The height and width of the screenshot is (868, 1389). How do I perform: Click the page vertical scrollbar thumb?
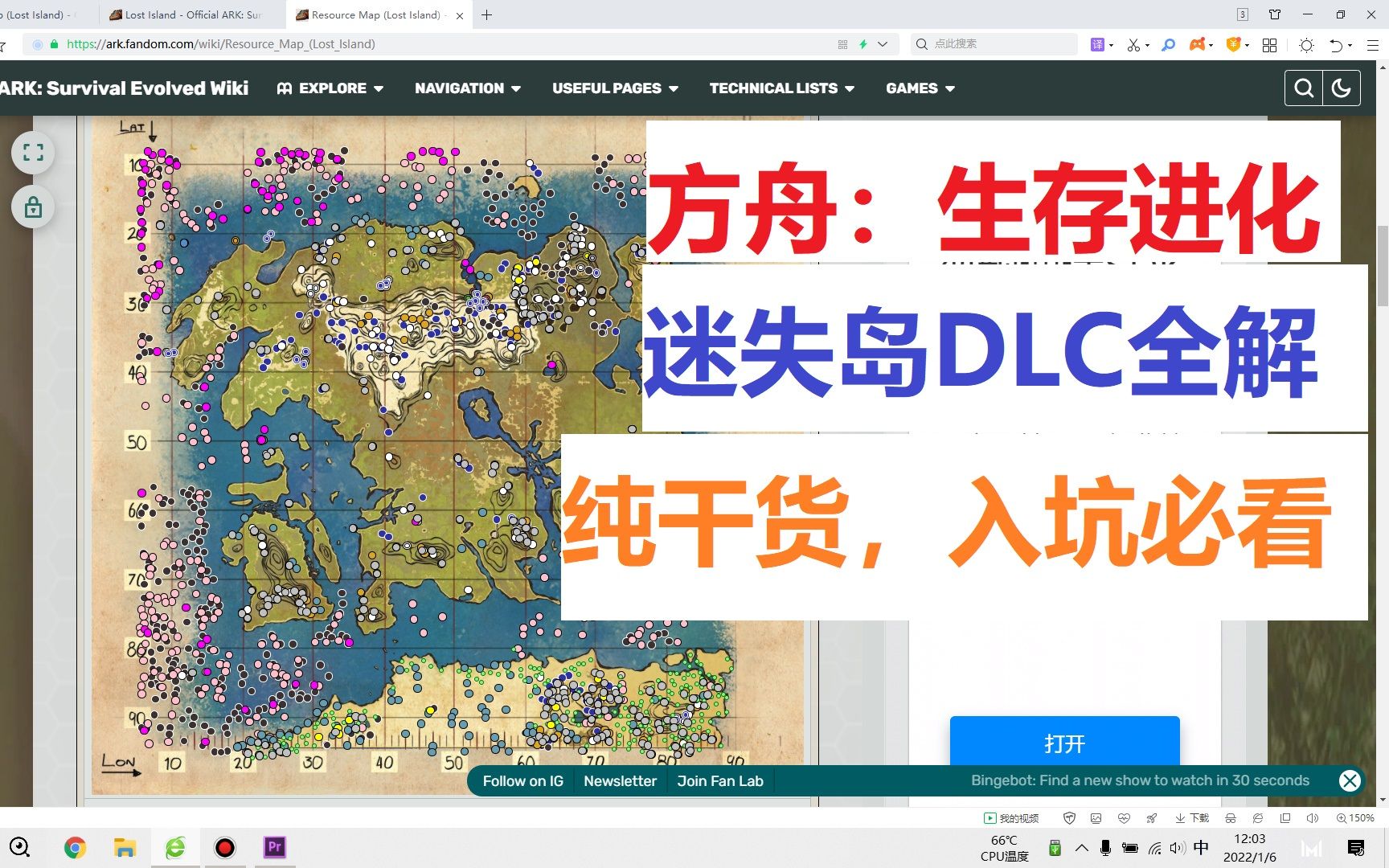tap(1383, 265)
